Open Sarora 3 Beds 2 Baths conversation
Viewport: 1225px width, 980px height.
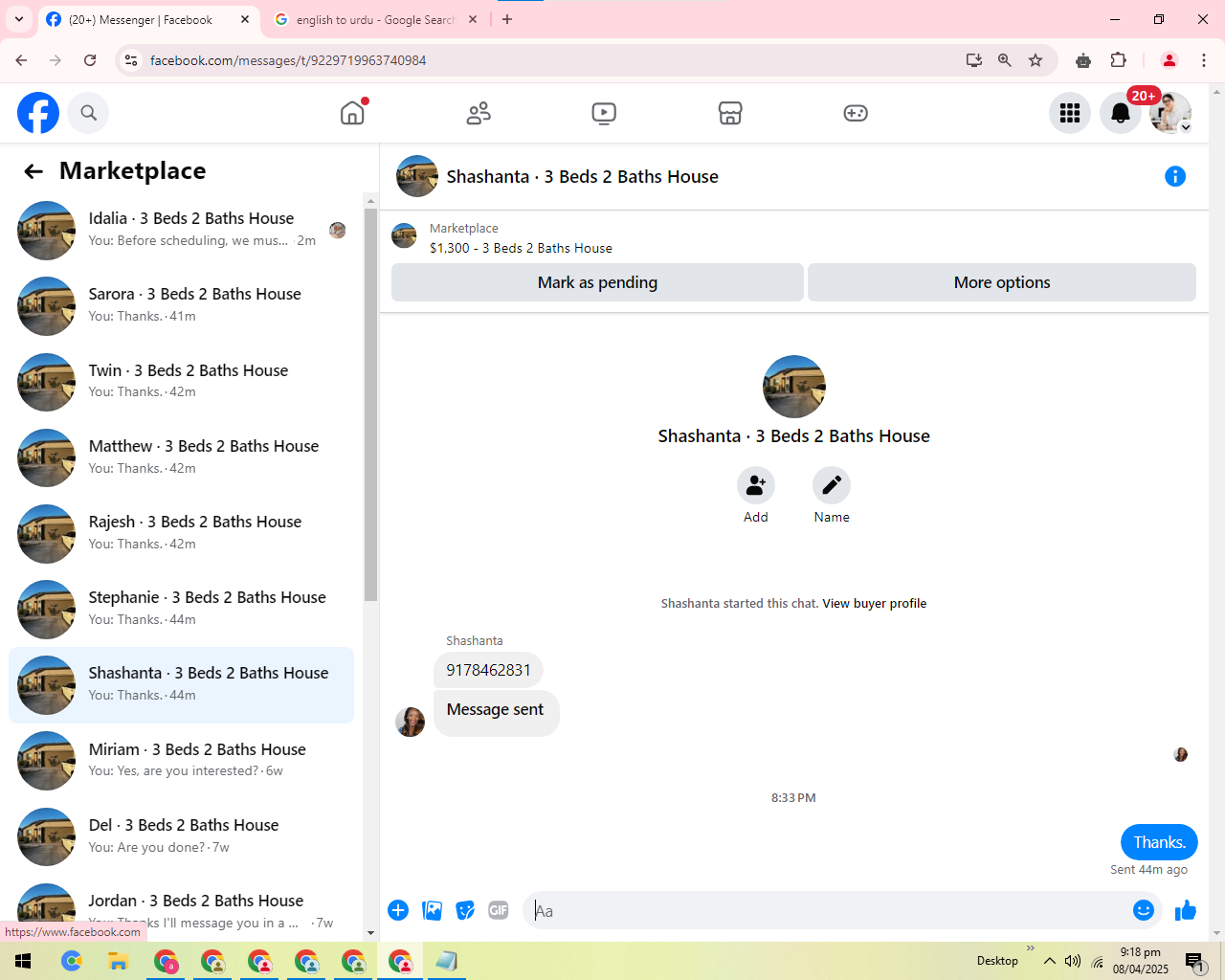(182, 306)
